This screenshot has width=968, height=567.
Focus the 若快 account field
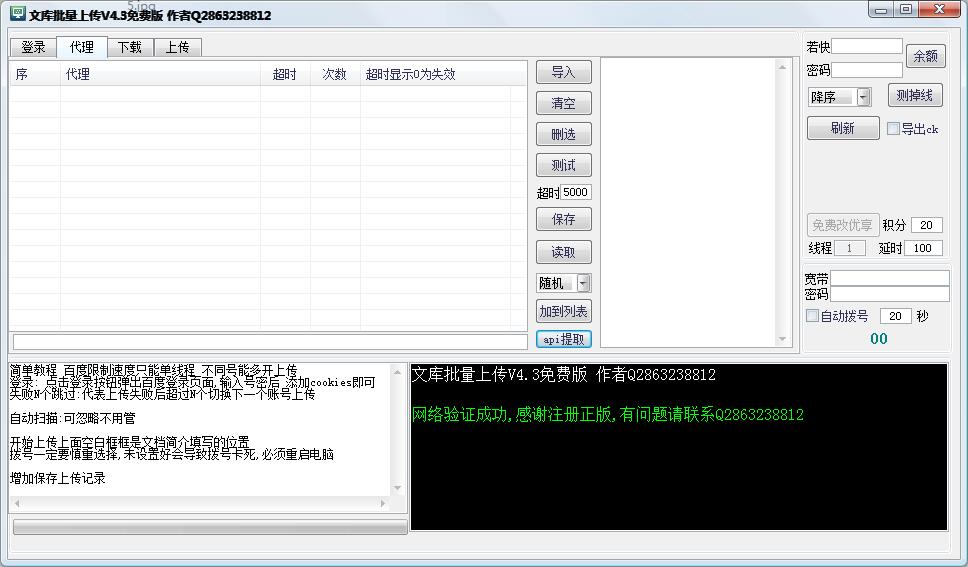click(867, 46)
